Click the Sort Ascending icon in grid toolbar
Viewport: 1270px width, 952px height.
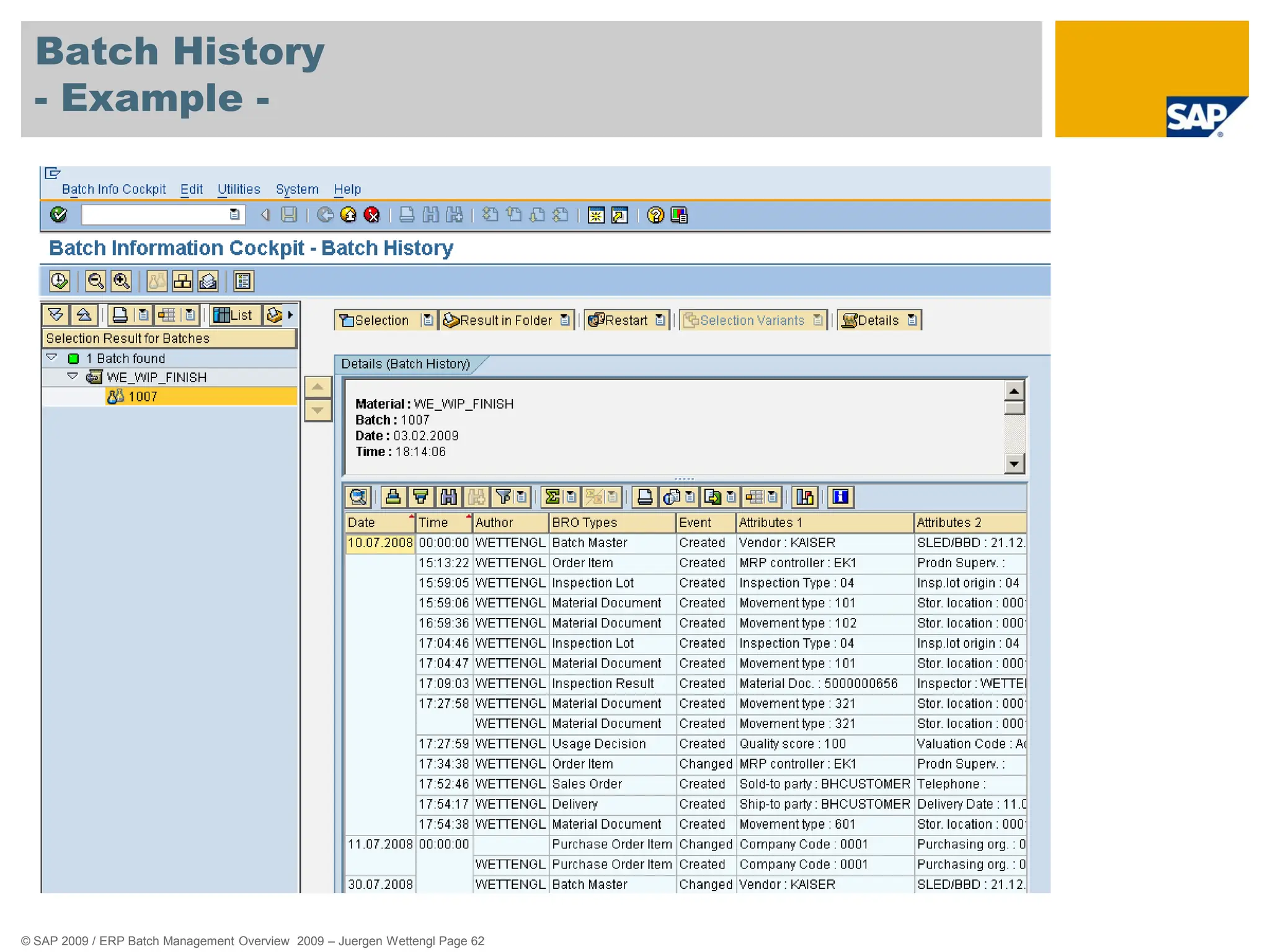pos(393,496)
